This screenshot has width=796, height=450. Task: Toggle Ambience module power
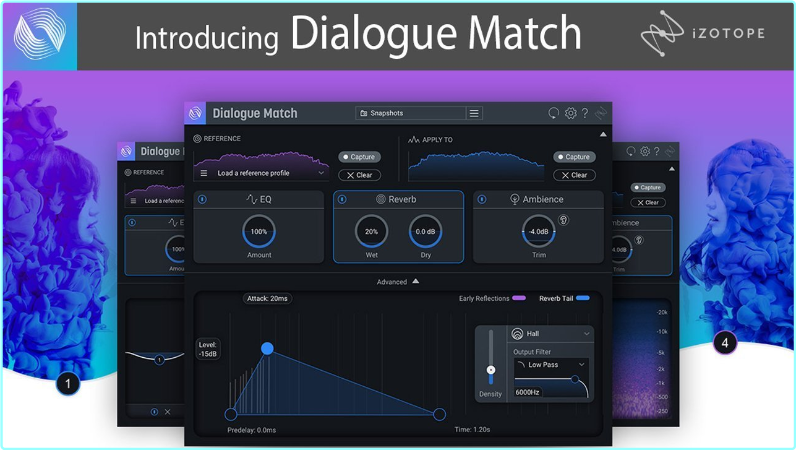tap(482, 200)
